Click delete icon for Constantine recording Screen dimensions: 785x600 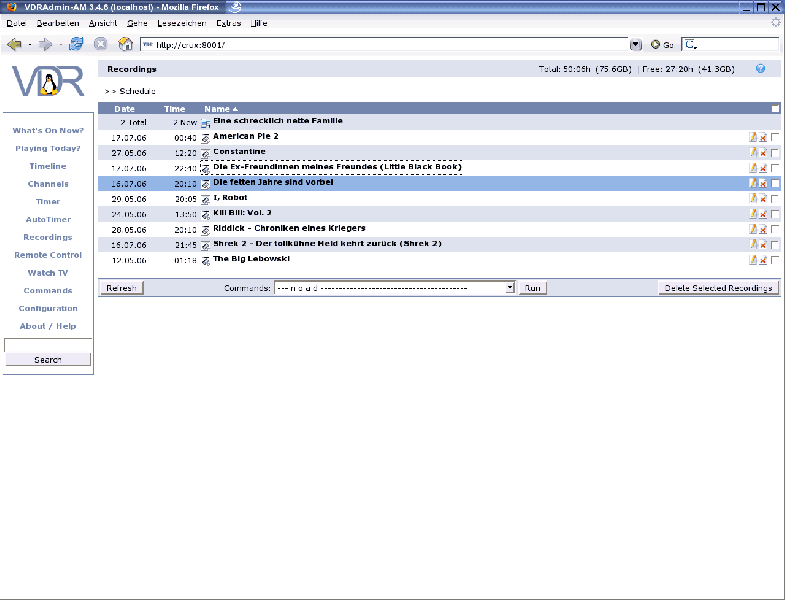(763, 153)
